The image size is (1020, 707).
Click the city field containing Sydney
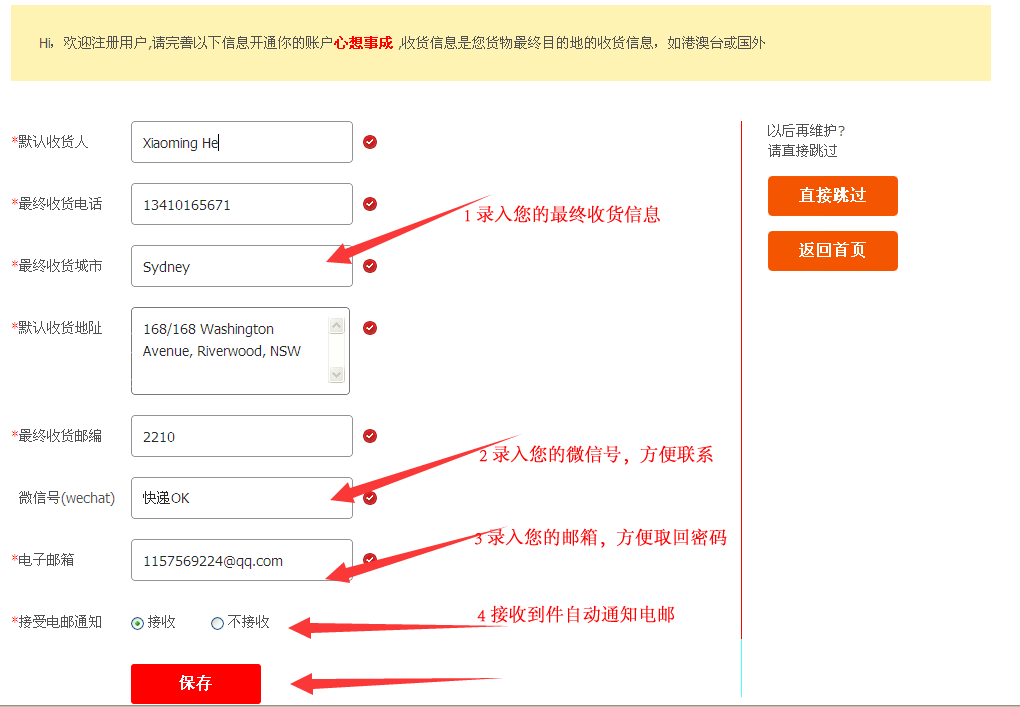pyautogui.click(x=241, y=266)
